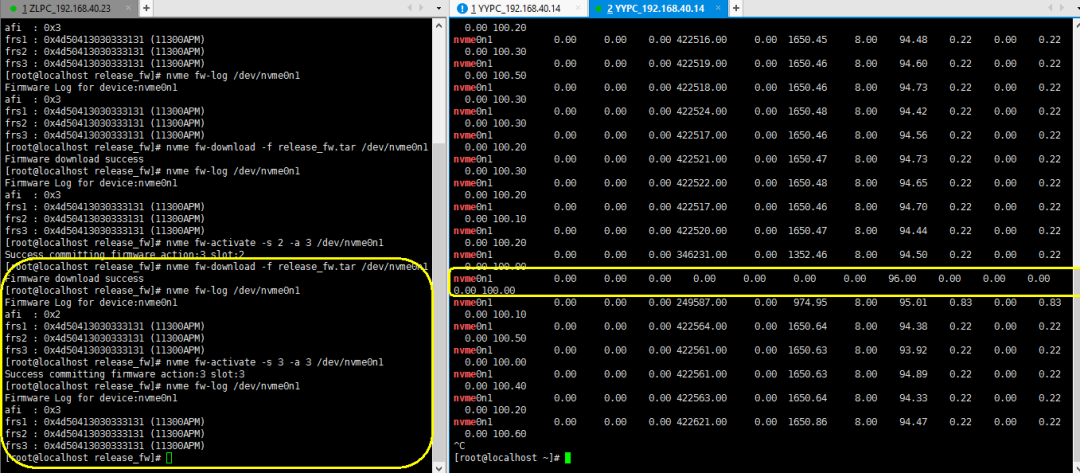
Task: Click the value 94.38
Action: pos(913,326)
